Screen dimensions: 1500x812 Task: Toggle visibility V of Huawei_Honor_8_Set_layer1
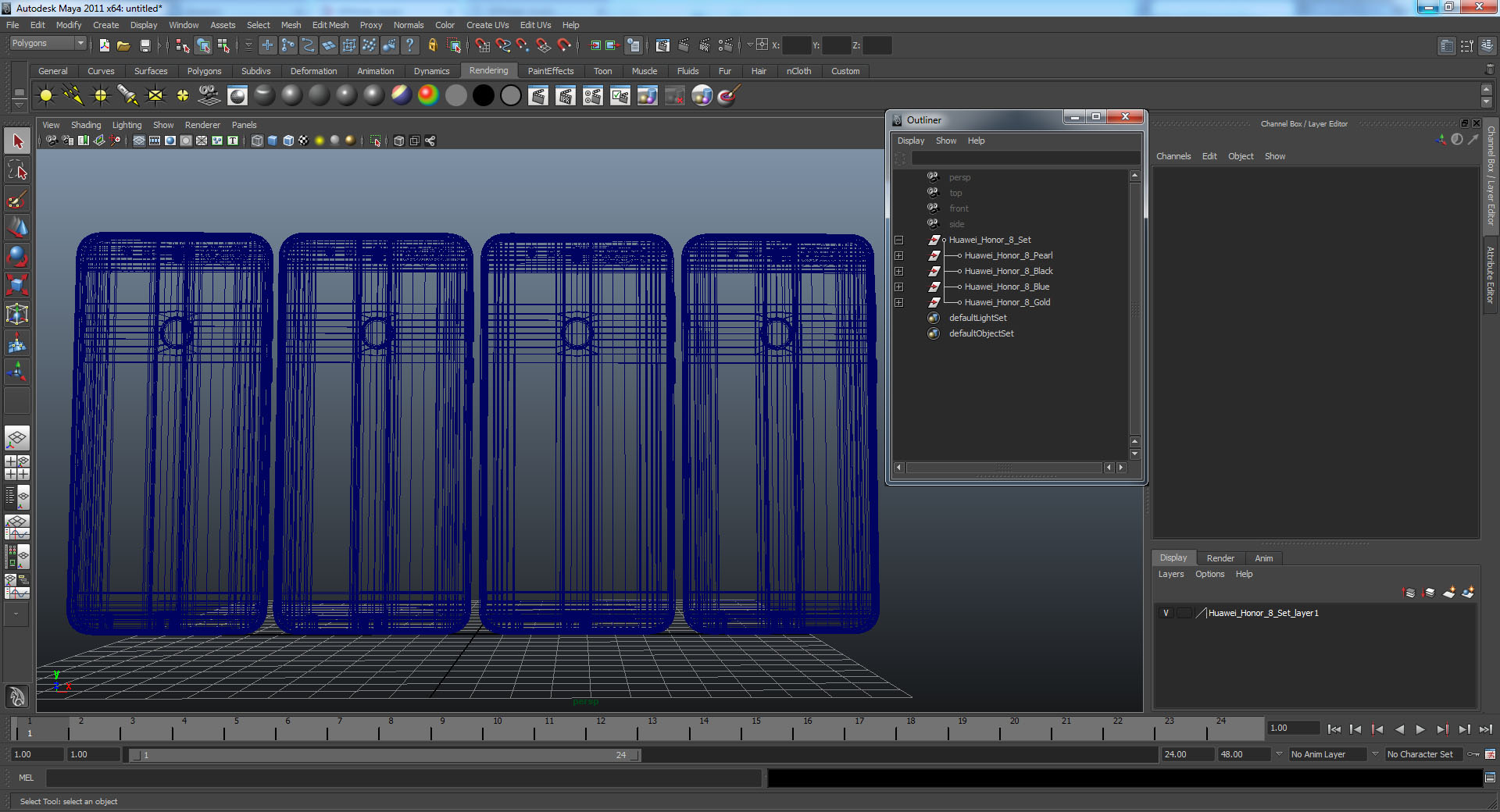click(x=1166, y=613)
